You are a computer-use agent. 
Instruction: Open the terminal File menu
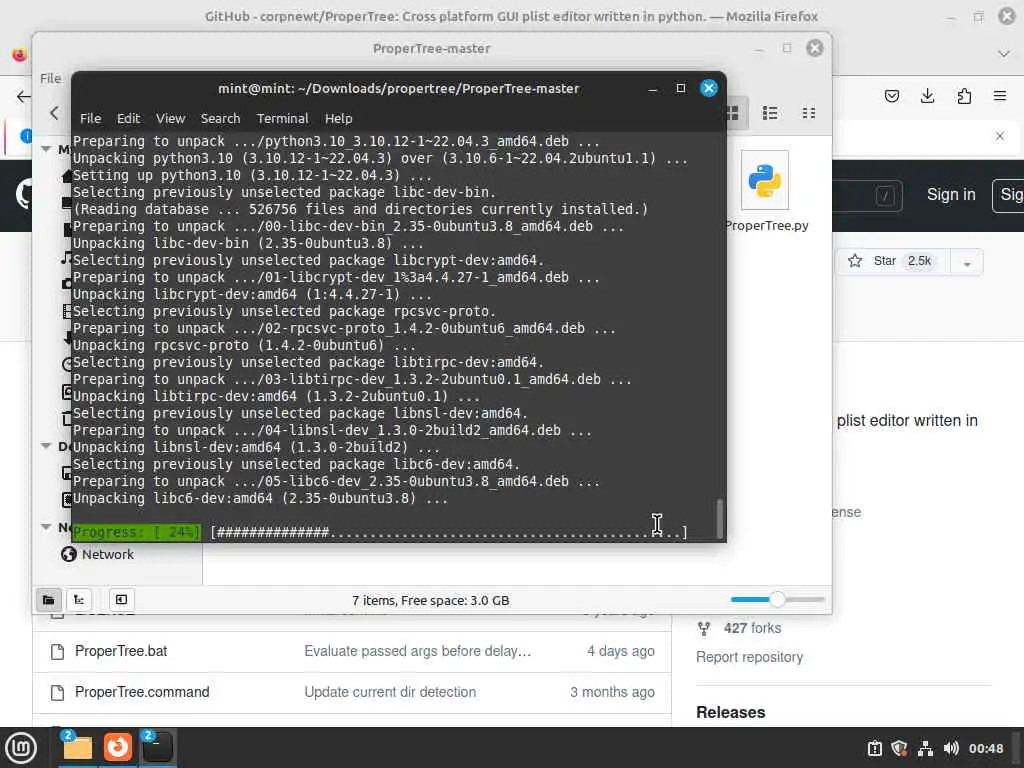pos(90,118)
